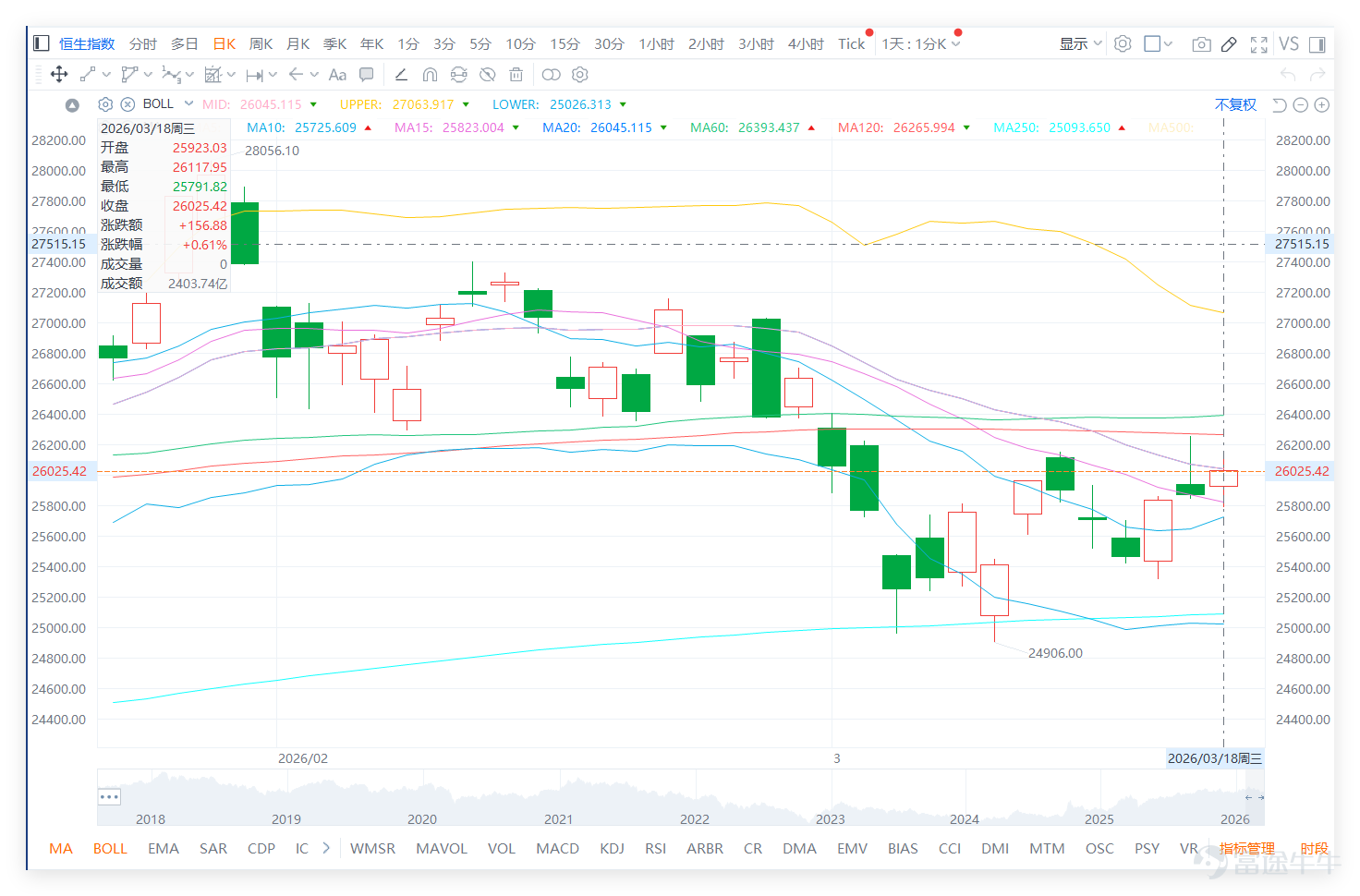1360x896 pixels.
Task: Hide all drawings with eye-slash icon
Action: pyautogui.click(x=487, y=75)
